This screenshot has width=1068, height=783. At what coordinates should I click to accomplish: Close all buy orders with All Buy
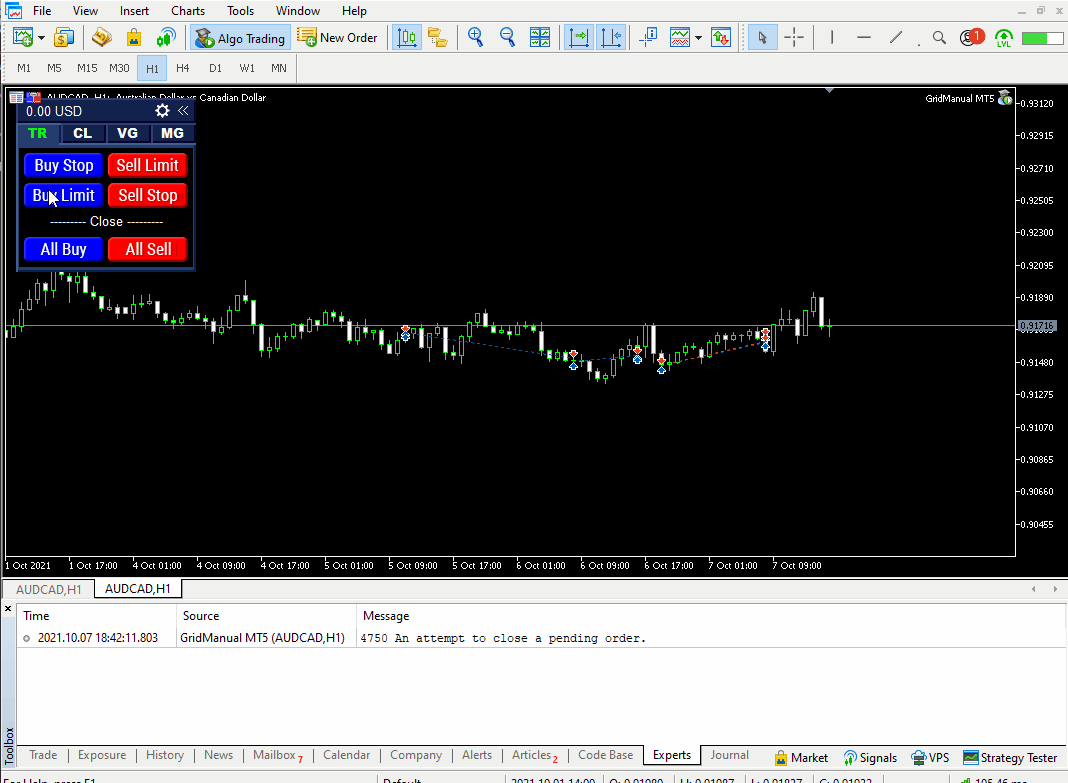click(63, 249)
